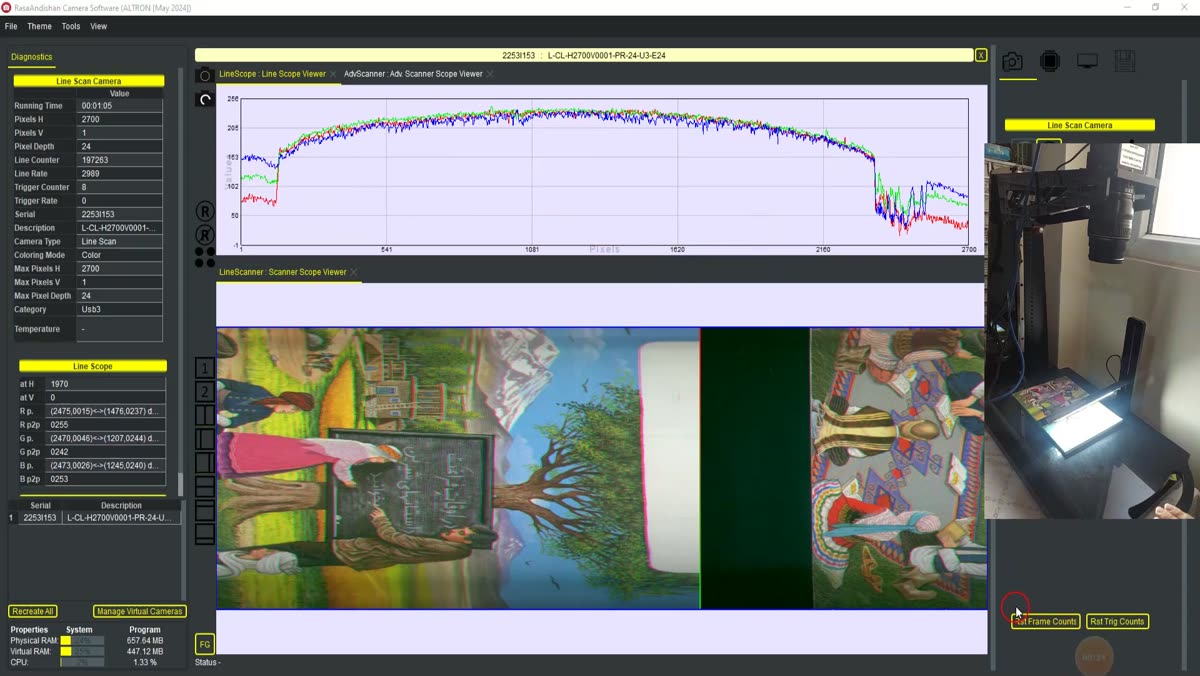Select layout icon numbered 1
The height and width of the screenshot is (676, 1200).
(204, 368)
